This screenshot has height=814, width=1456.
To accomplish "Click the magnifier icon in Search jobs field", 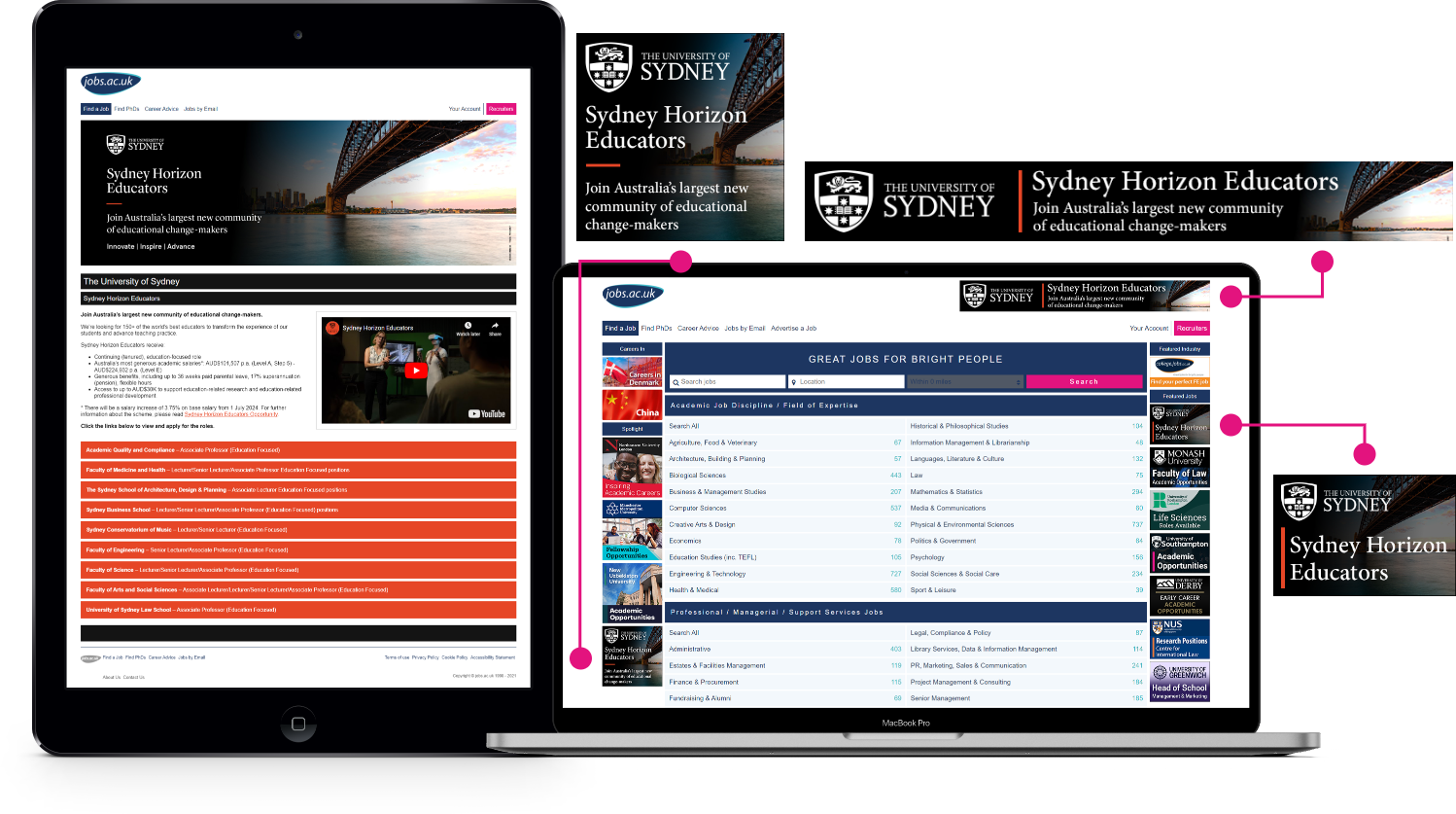I will pyautogui.click(x=676, y=382).
